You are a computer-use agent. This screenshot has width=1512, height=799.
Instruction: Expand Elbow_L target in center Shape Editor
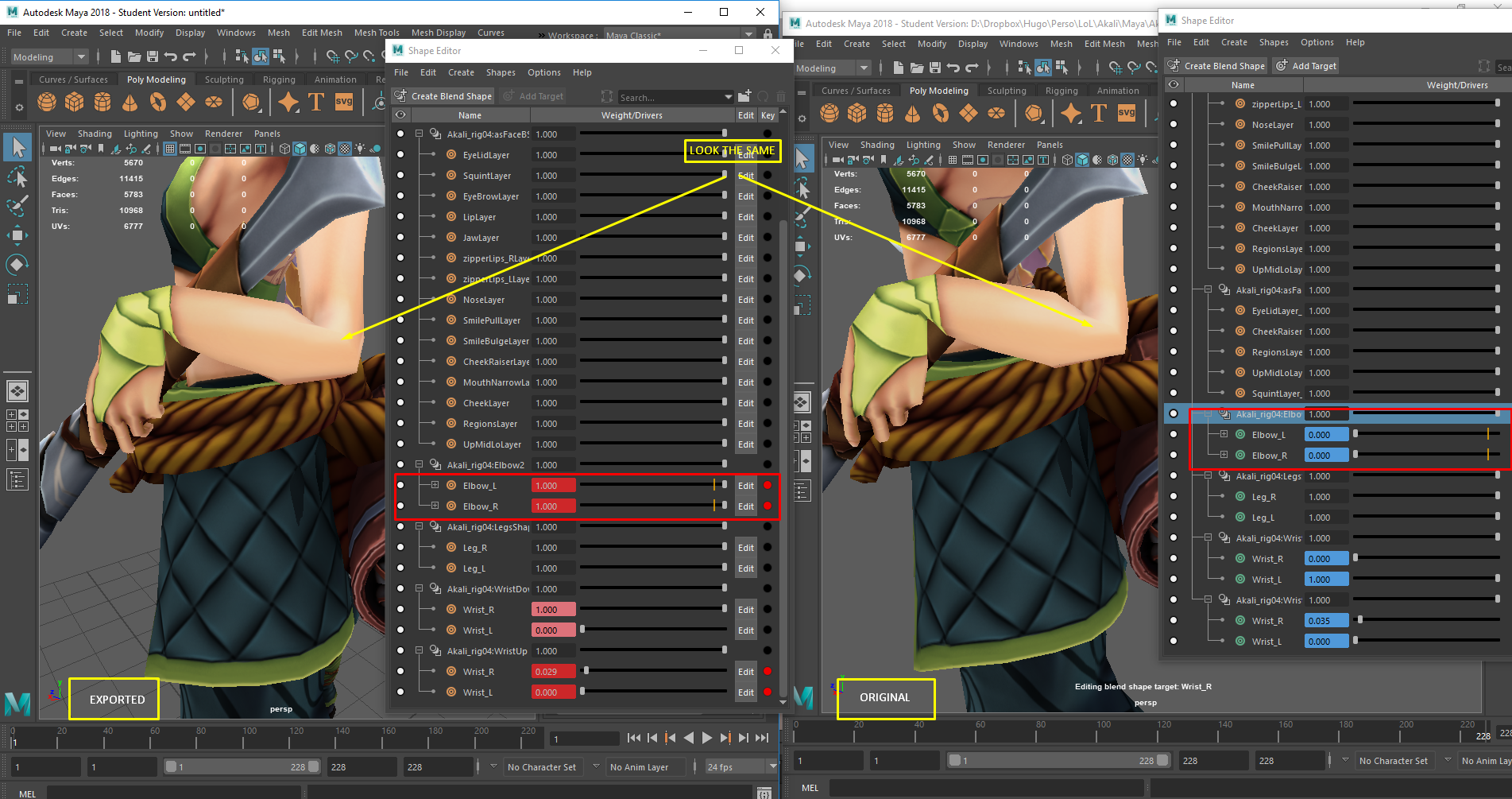point(435,485)
